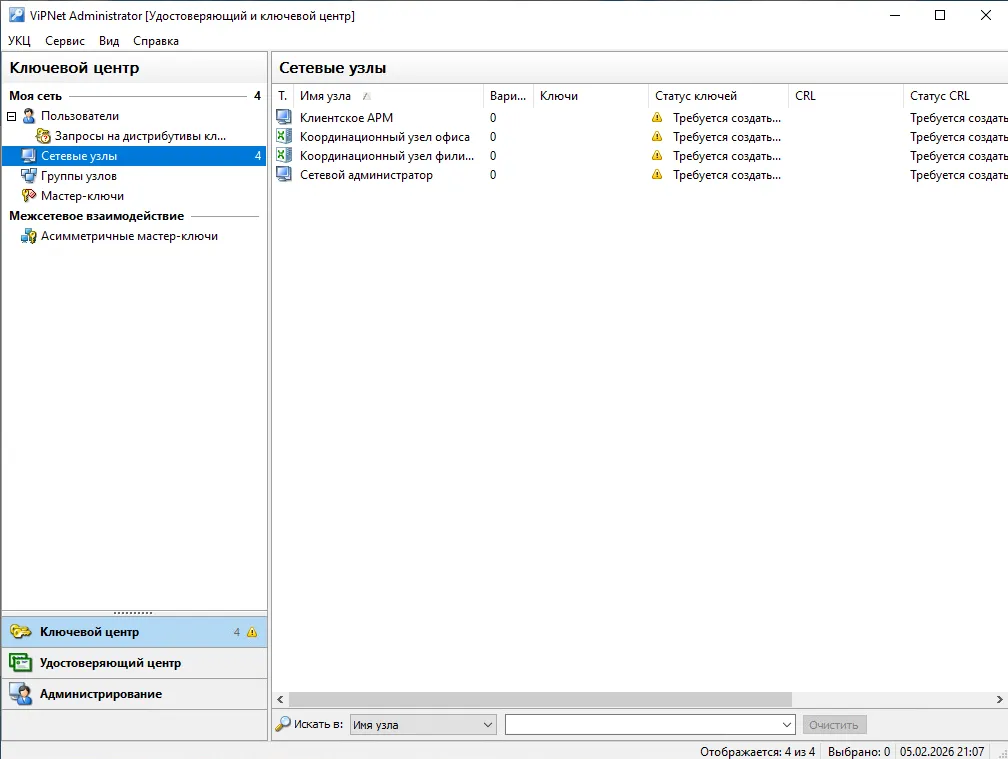
Task: Click the warning icon in Ключевой центр panel button
Action: (252, 632)
